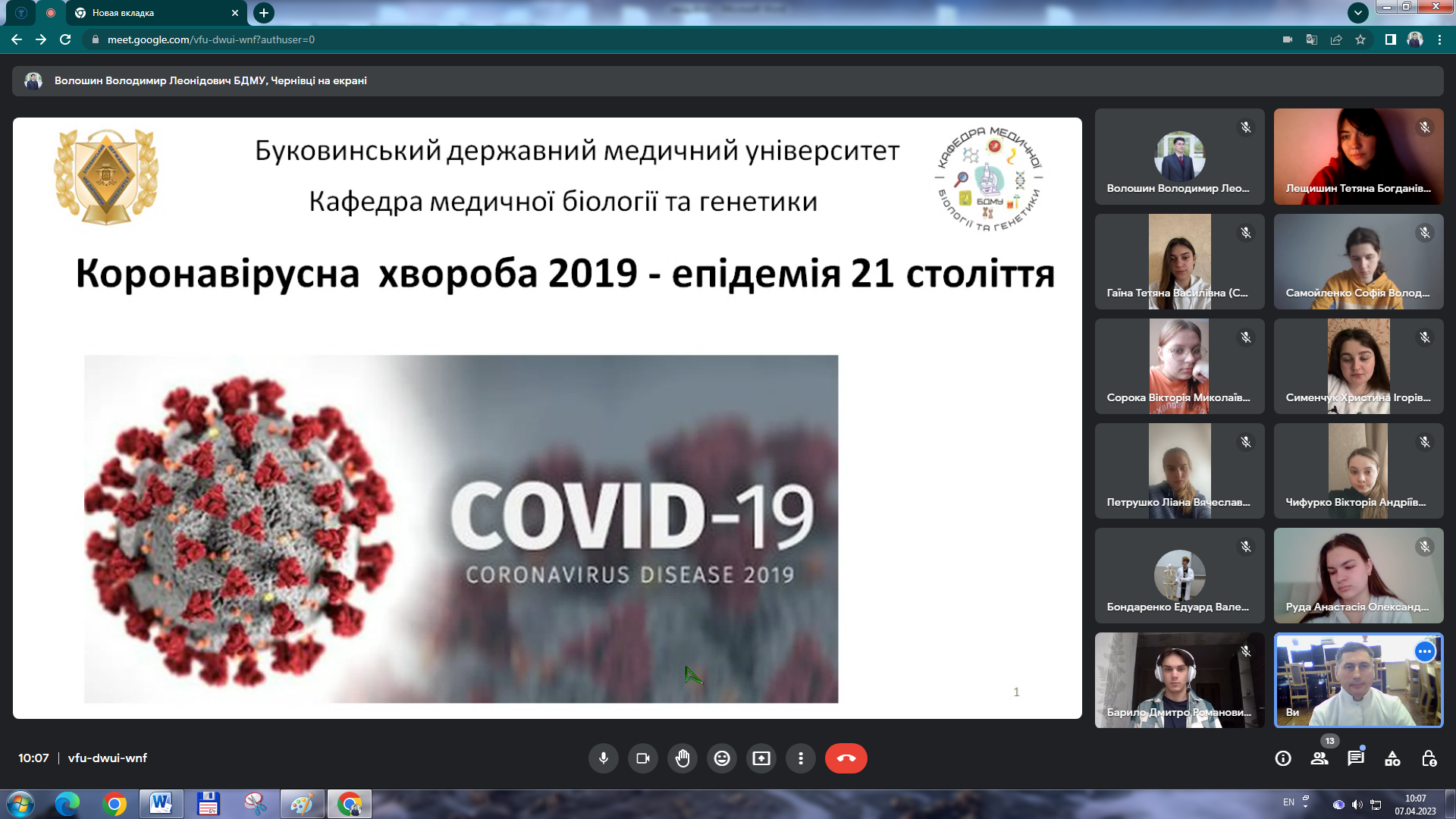
Task: Expand the Chrome tab search chevron
Action: click(x=1357, y=12)
